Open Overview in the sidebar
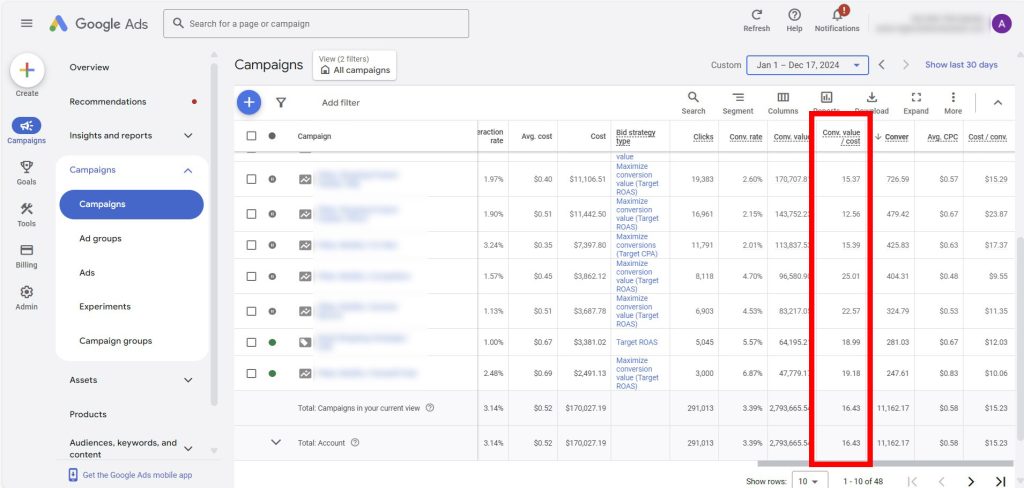This screenshot has width=1024, height=488. point(89,67)
